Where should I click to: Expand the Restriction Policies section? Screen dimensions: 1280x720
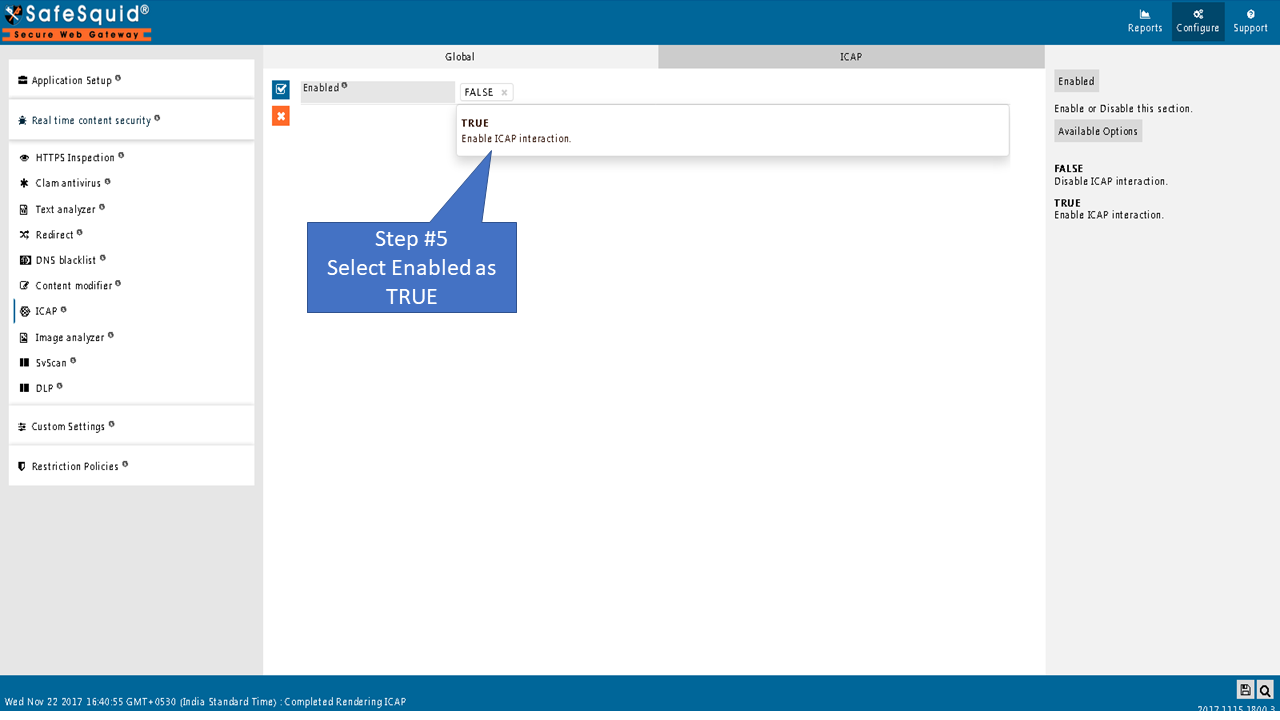pos(74,466)
